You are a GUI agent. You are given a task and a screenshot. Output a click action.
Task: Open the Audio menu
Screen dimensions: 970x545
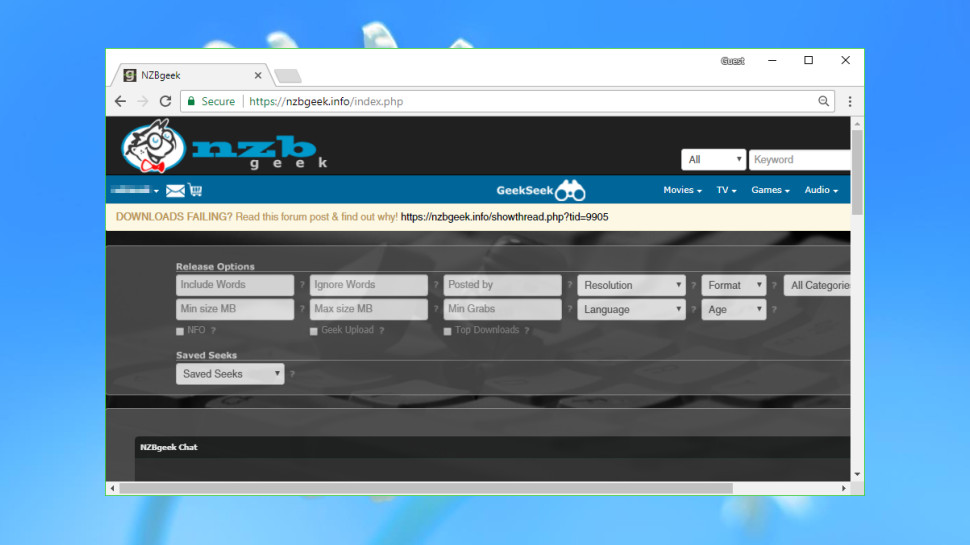coord(821,190)
